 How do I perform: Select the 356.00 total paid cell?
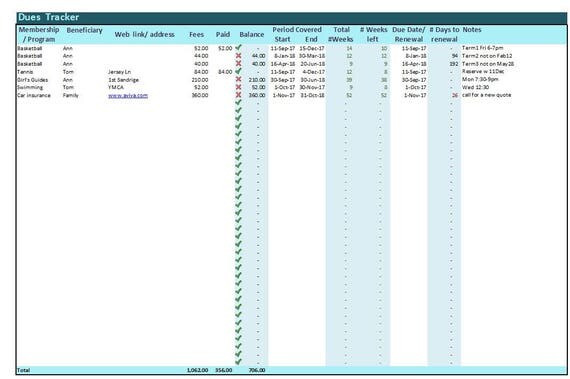(x=224, y=370)
